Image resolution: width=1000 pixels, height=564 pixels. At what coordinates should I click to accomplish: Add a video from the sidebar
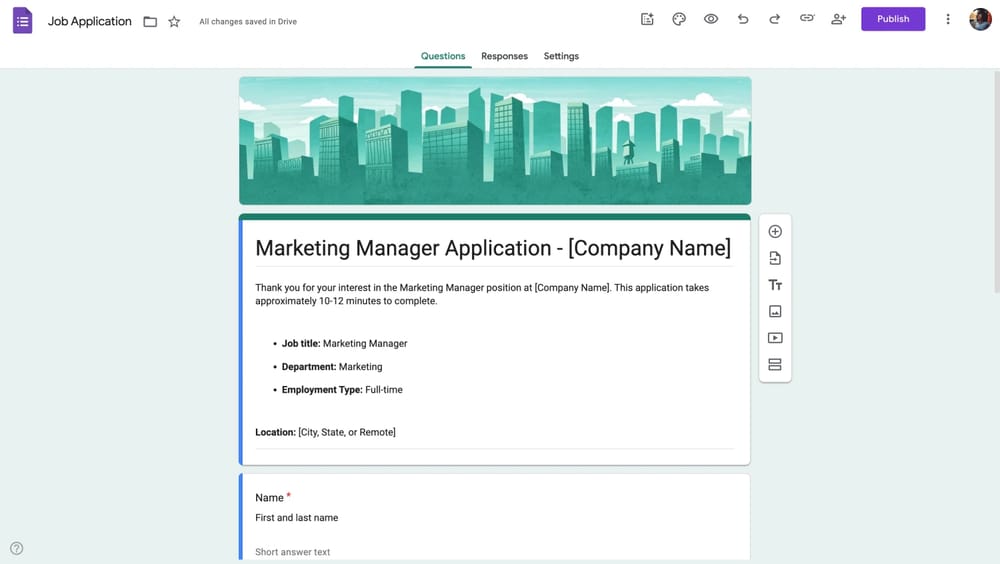pyautogui.click(x=775, y=338)
